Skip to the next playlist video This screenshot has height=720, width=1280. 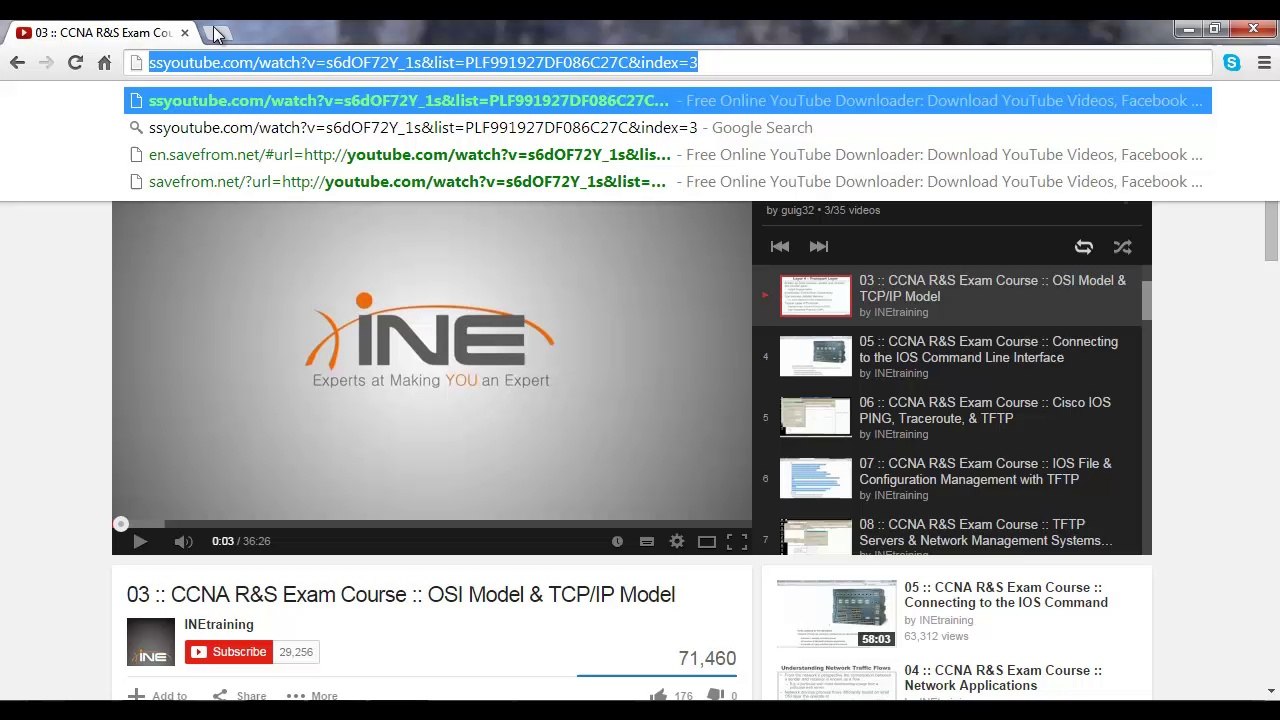pyautogui.click(x=819, y=246)
